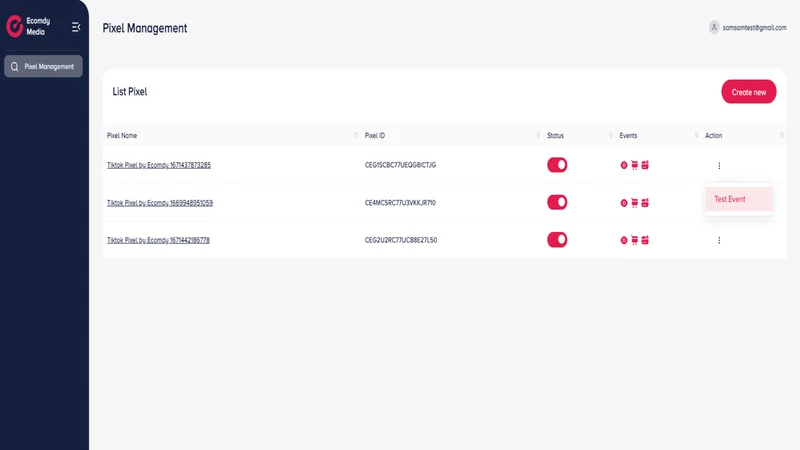Collapse the sidebar with the menu icon
Screen dimensions: 800x450
tap(76, 27)
